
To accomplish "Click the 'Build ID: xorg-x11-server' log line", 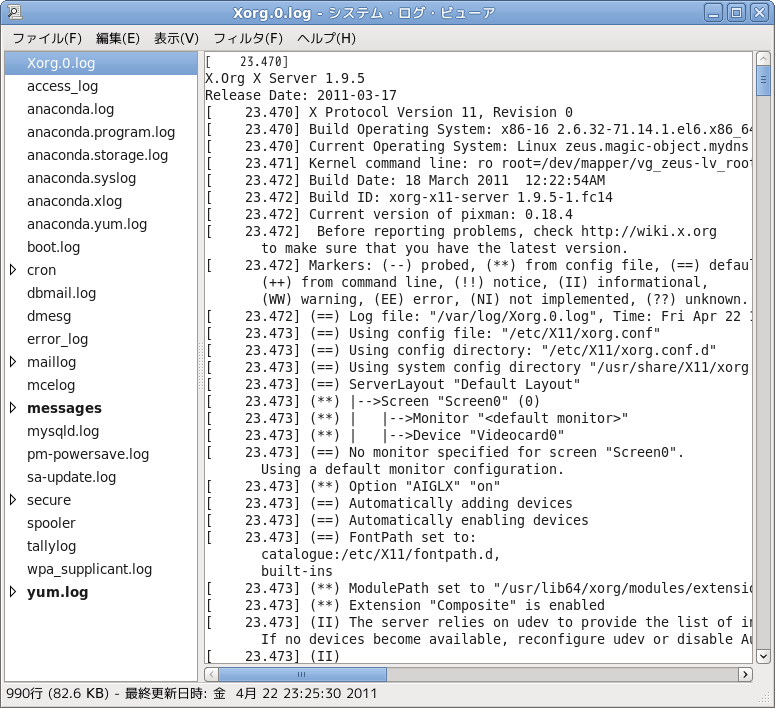I will pyautogui.click(x=409, y=198).
